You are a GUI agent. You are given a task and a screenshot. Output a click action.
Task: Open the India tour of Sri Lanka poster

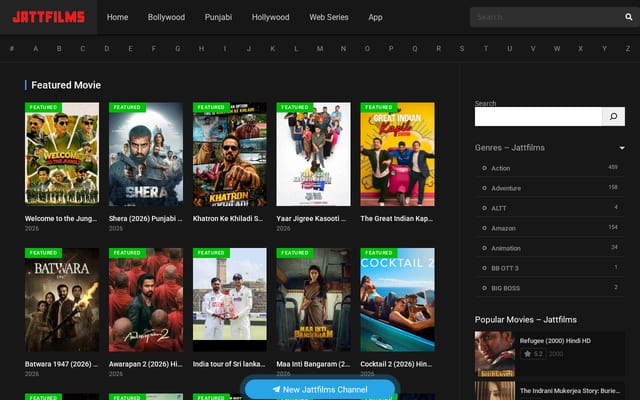click(x=229, y=300)
